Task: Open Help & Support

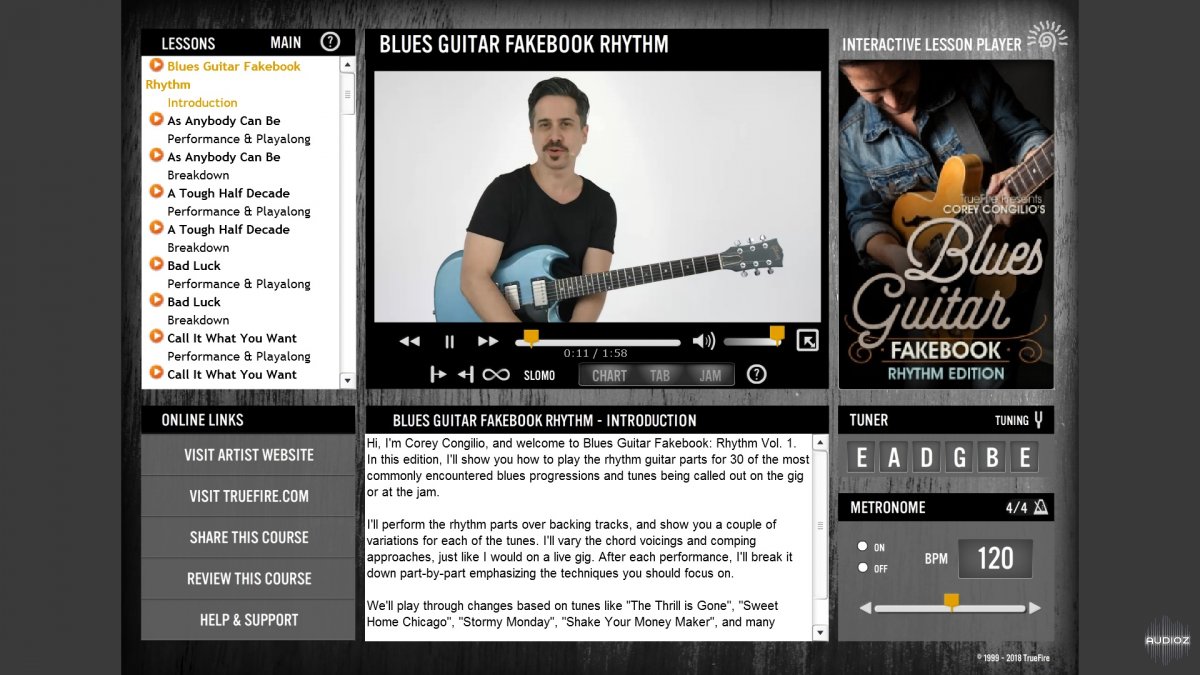Action: tap(248, 620)
